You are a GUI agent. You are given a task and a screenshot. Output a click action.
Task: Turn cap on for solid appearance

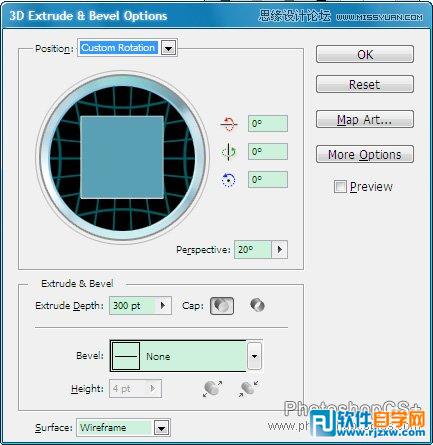[x=222, y=306]
